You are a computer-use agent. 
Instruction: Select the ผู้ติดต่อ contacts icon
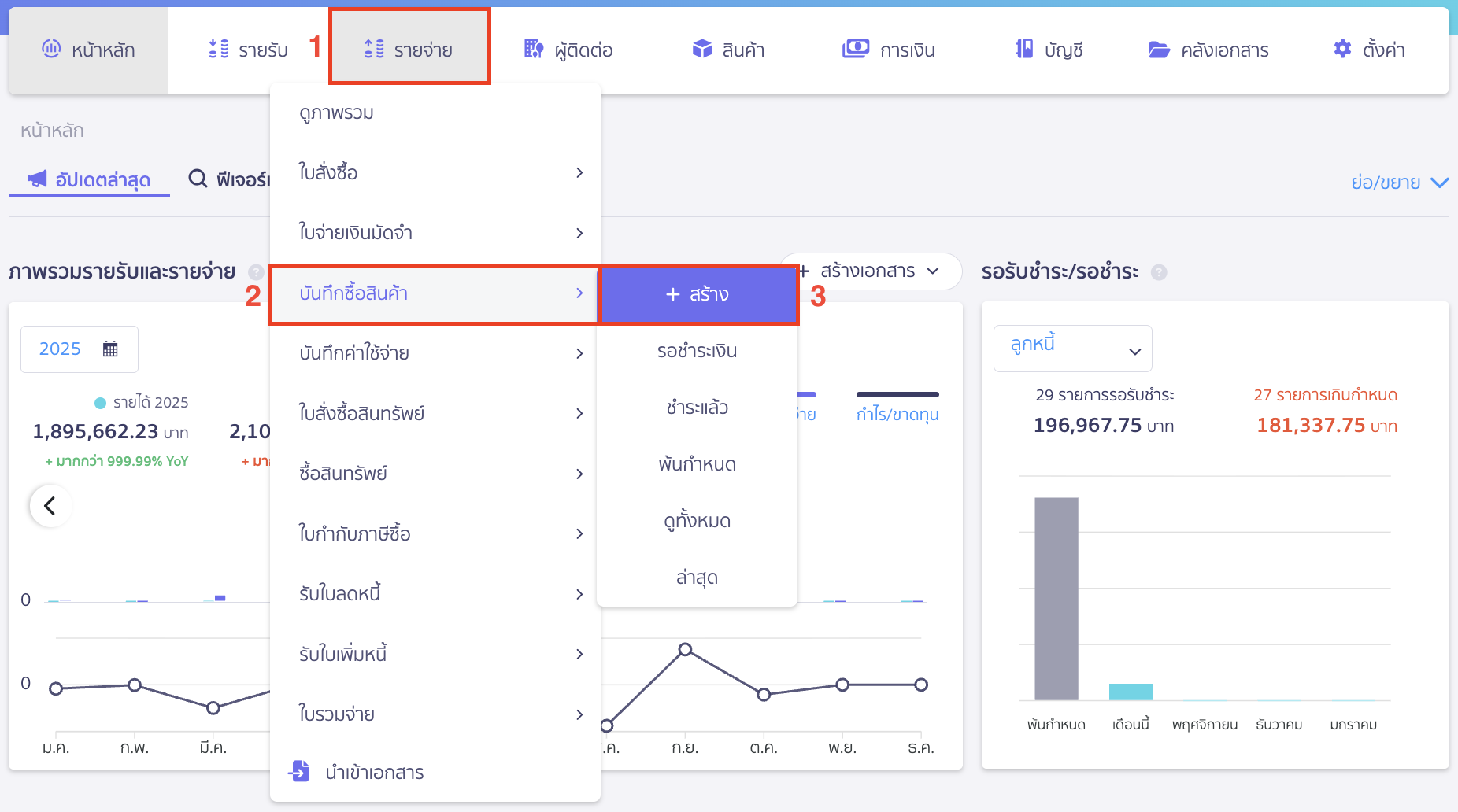(534, 49)
